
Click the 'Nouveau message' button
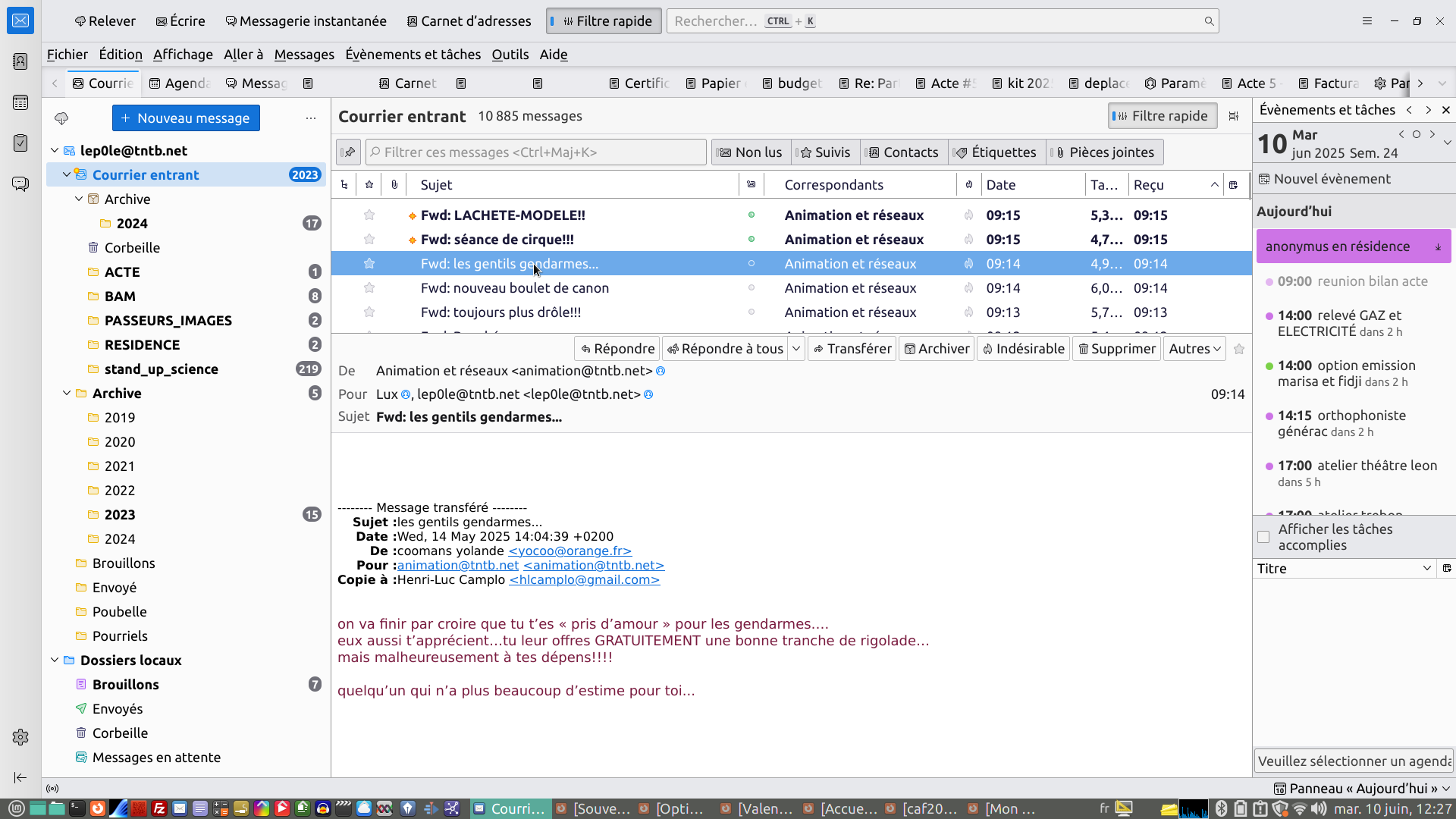point(186,118)
